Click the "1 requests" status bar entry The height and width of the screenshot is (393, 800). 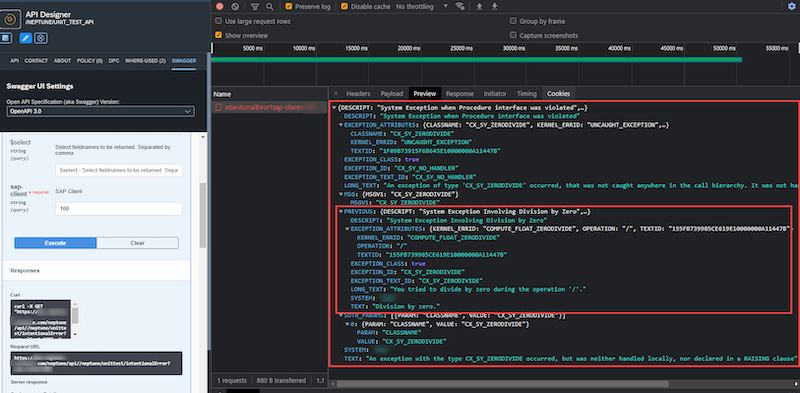click(232, 380)
